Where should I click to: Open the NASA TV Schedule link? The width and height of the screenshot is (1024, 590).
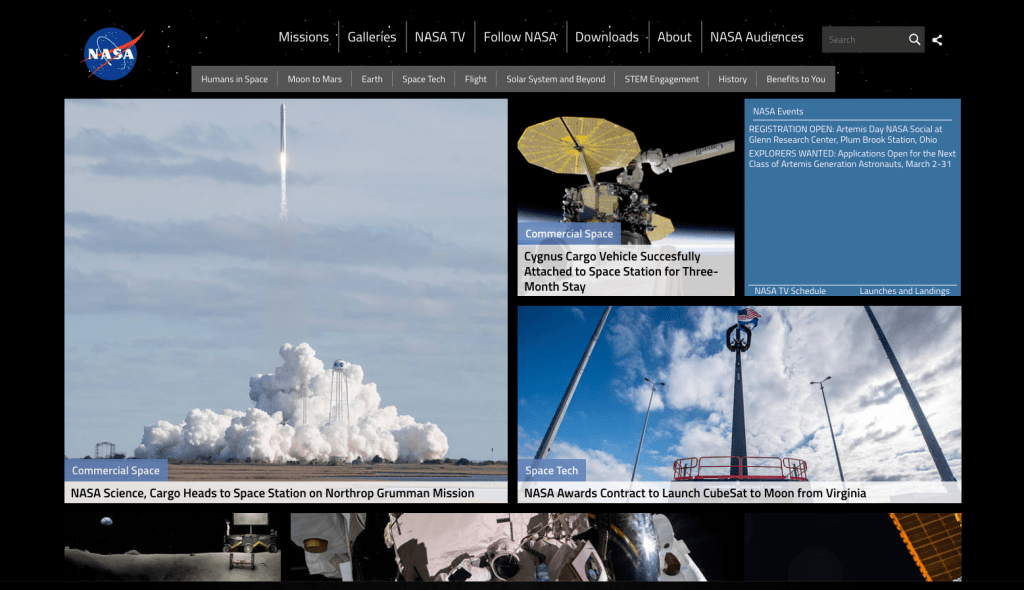coord(790,291)
